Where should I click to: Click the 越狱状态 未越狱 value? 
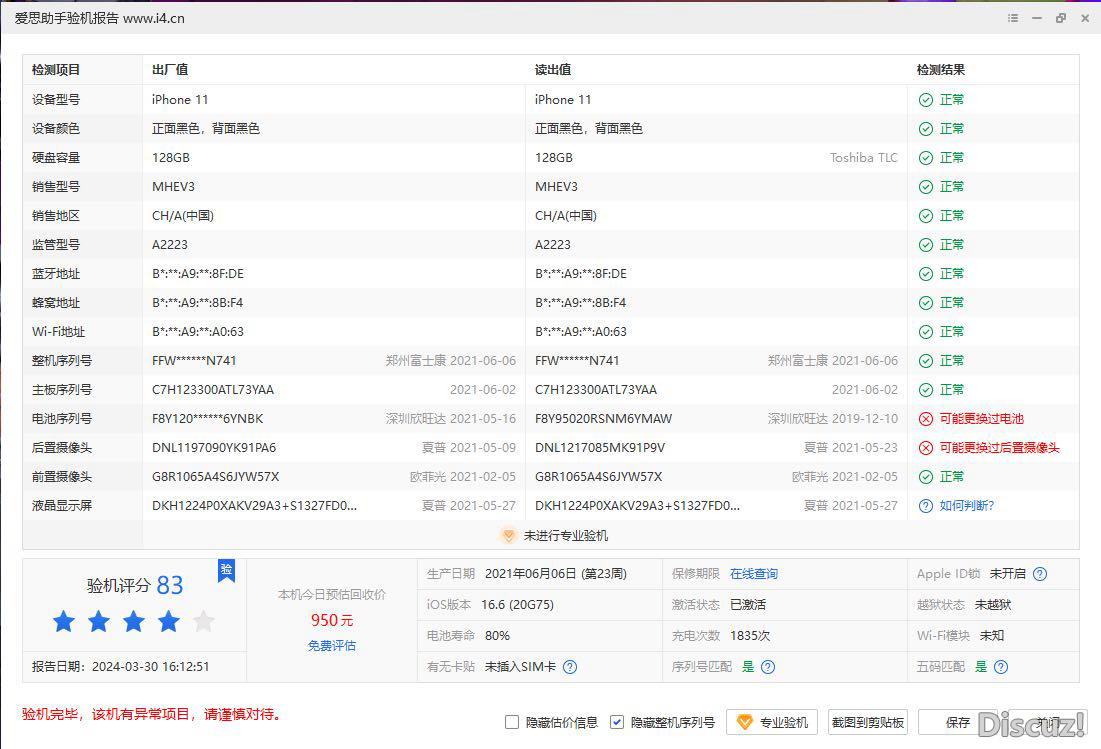993,605
